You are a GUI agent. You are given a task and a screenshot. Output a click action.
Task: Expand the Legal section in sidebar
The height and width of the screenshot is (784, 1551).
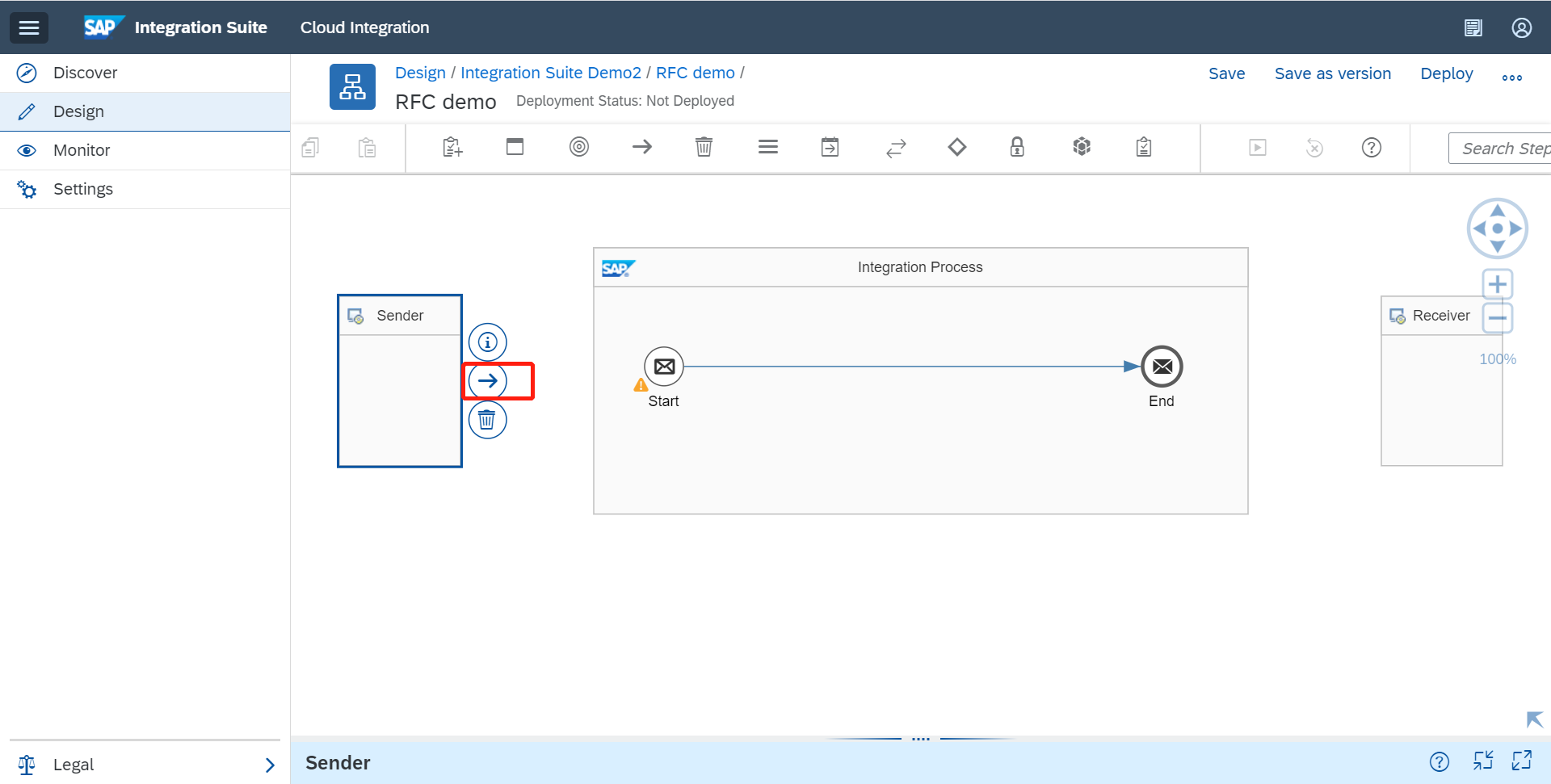coord(270,764)
